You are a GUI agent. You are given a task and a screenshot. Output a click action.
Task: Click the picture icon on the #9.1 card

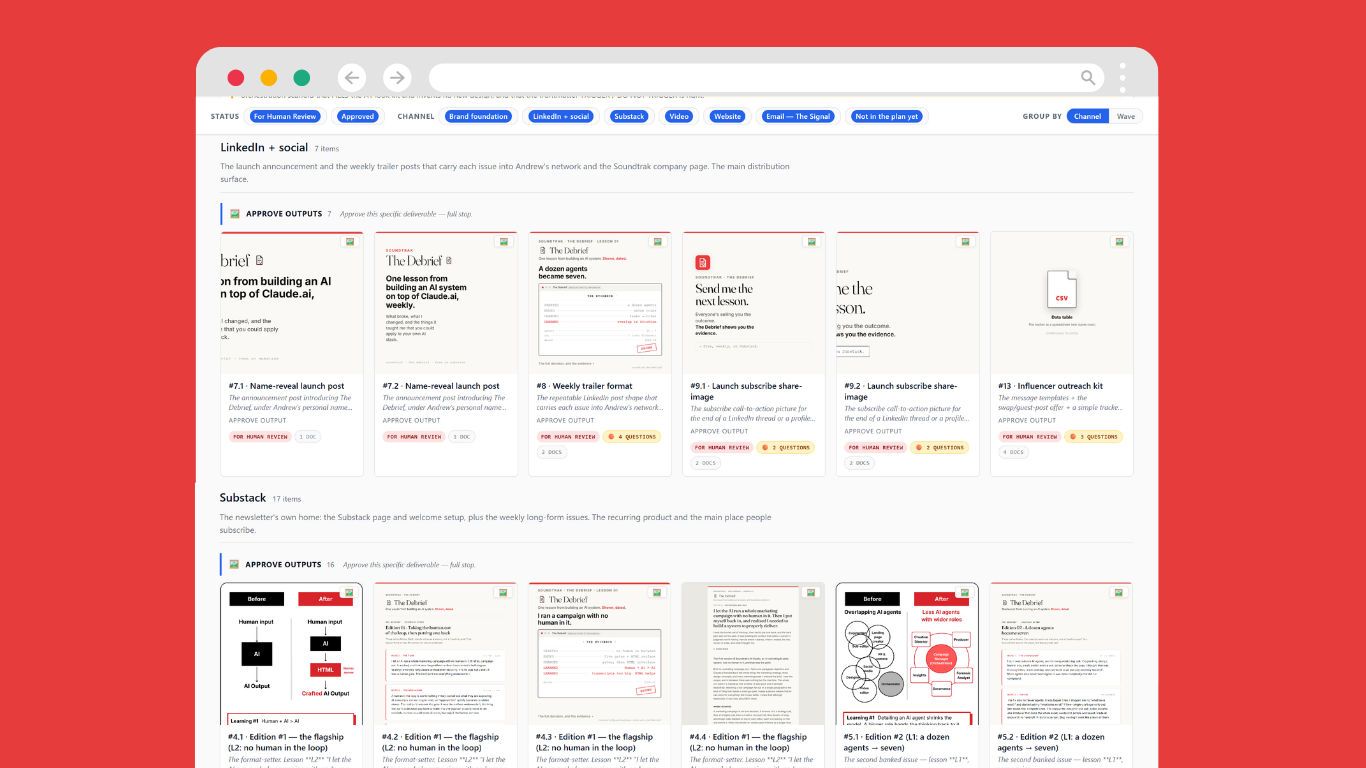coord(812,241)
